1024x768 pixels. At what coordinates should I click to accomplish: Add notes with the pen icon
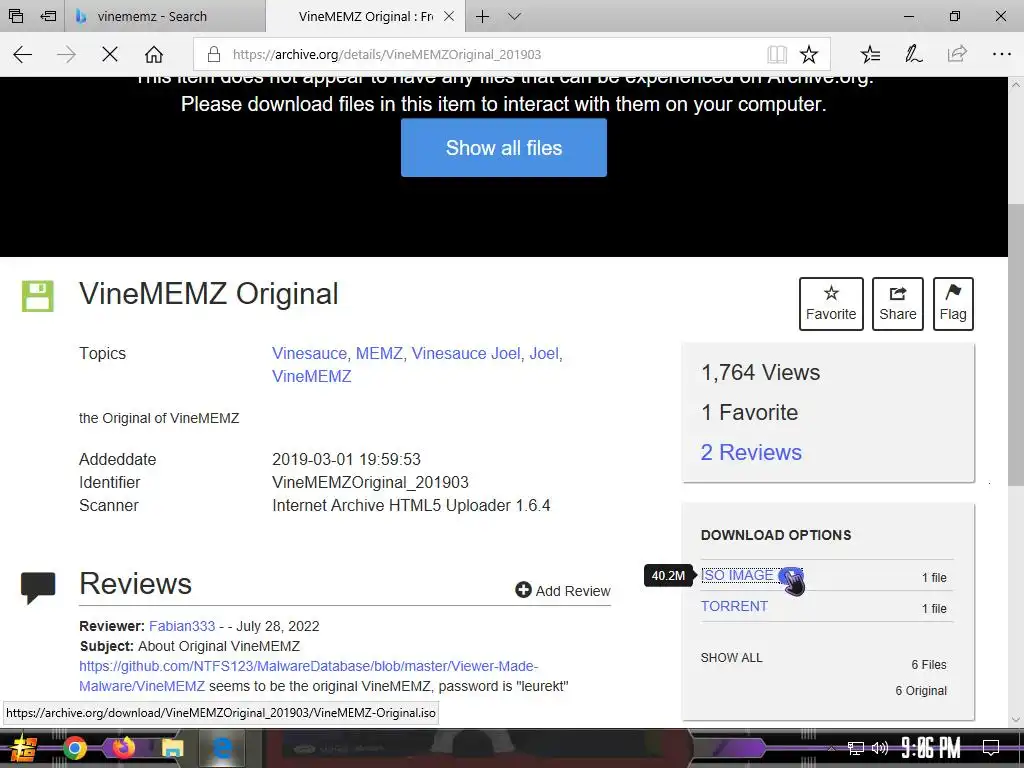(914, 54)
